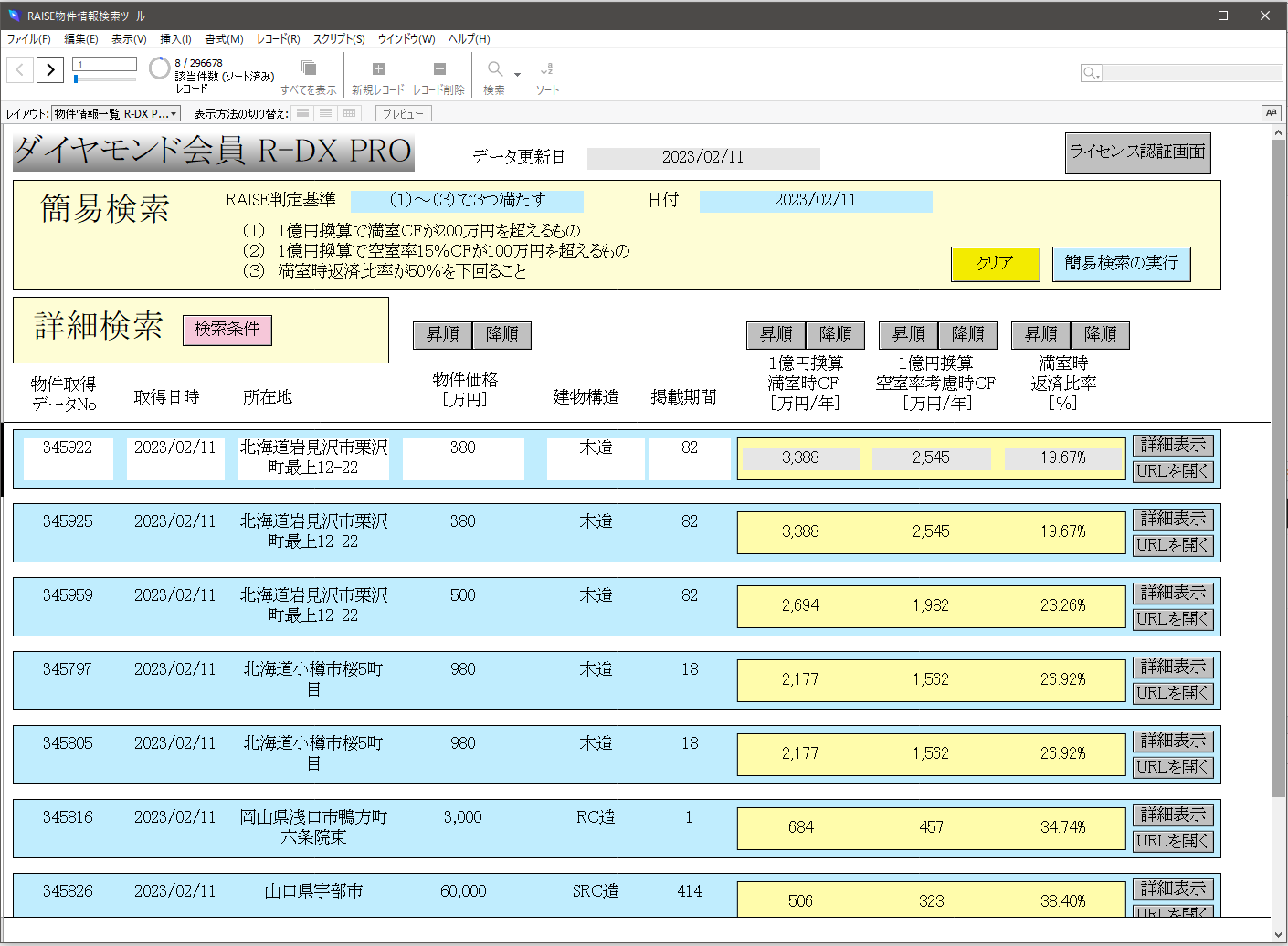
Task: Open quick find magnifier dropdown
Action: (x=1092, y=73)
